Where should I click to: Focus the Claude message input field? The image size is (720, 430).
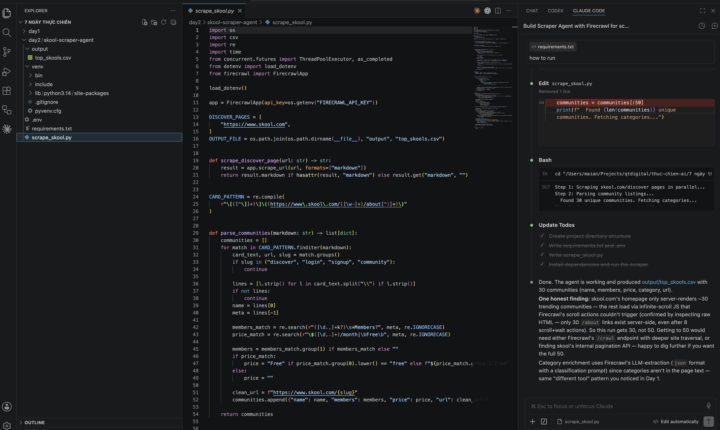tap(615, 406)
